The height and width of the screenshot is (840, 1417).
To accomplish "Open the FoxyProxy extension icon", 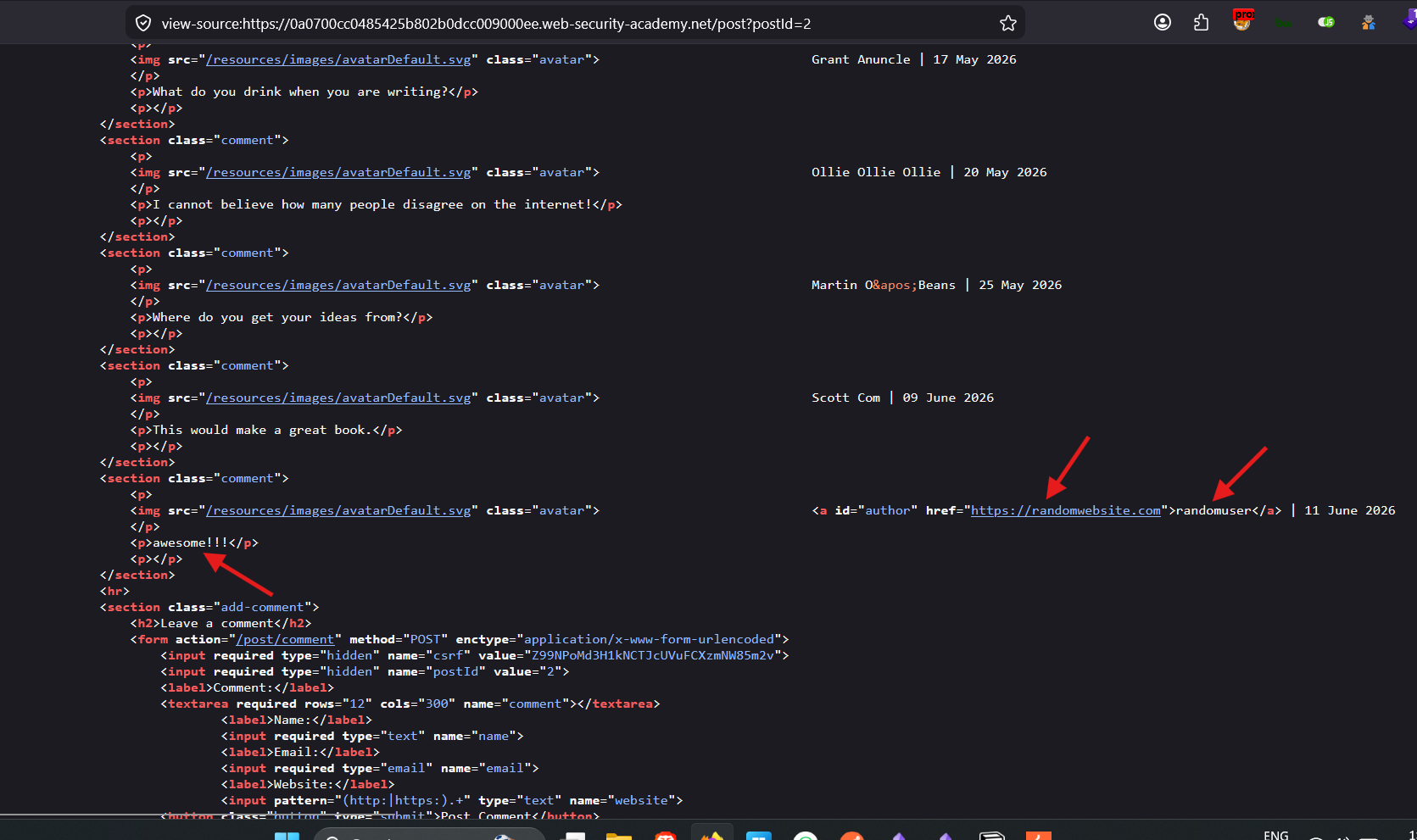I will (1242, 20).
